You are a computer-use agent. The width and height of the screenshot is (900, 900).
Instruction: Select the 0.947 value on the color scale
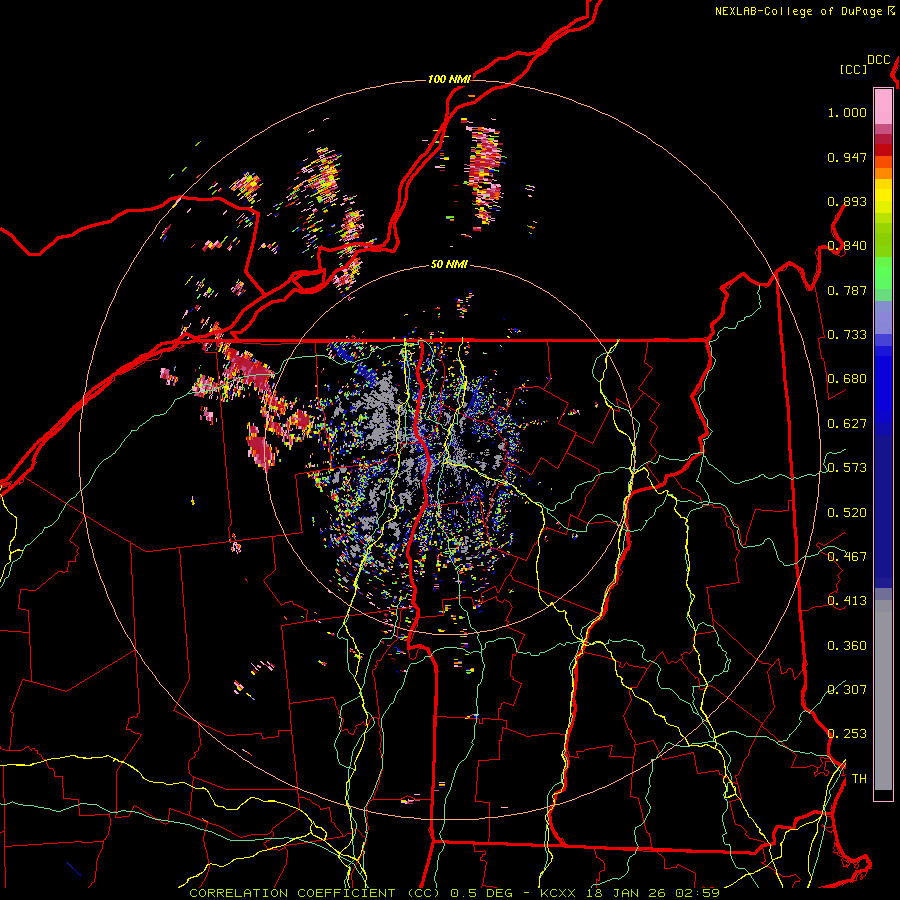[x=847, y=157]
